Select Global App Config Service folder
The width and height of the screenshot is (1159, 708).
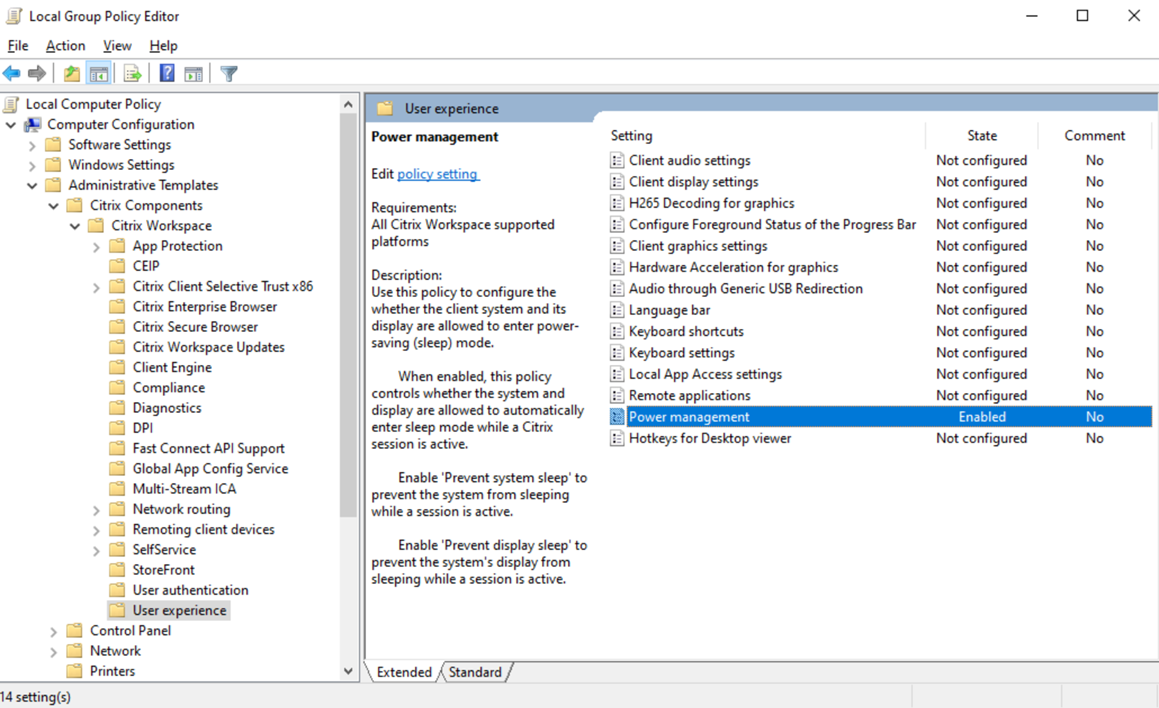point(211,469)
